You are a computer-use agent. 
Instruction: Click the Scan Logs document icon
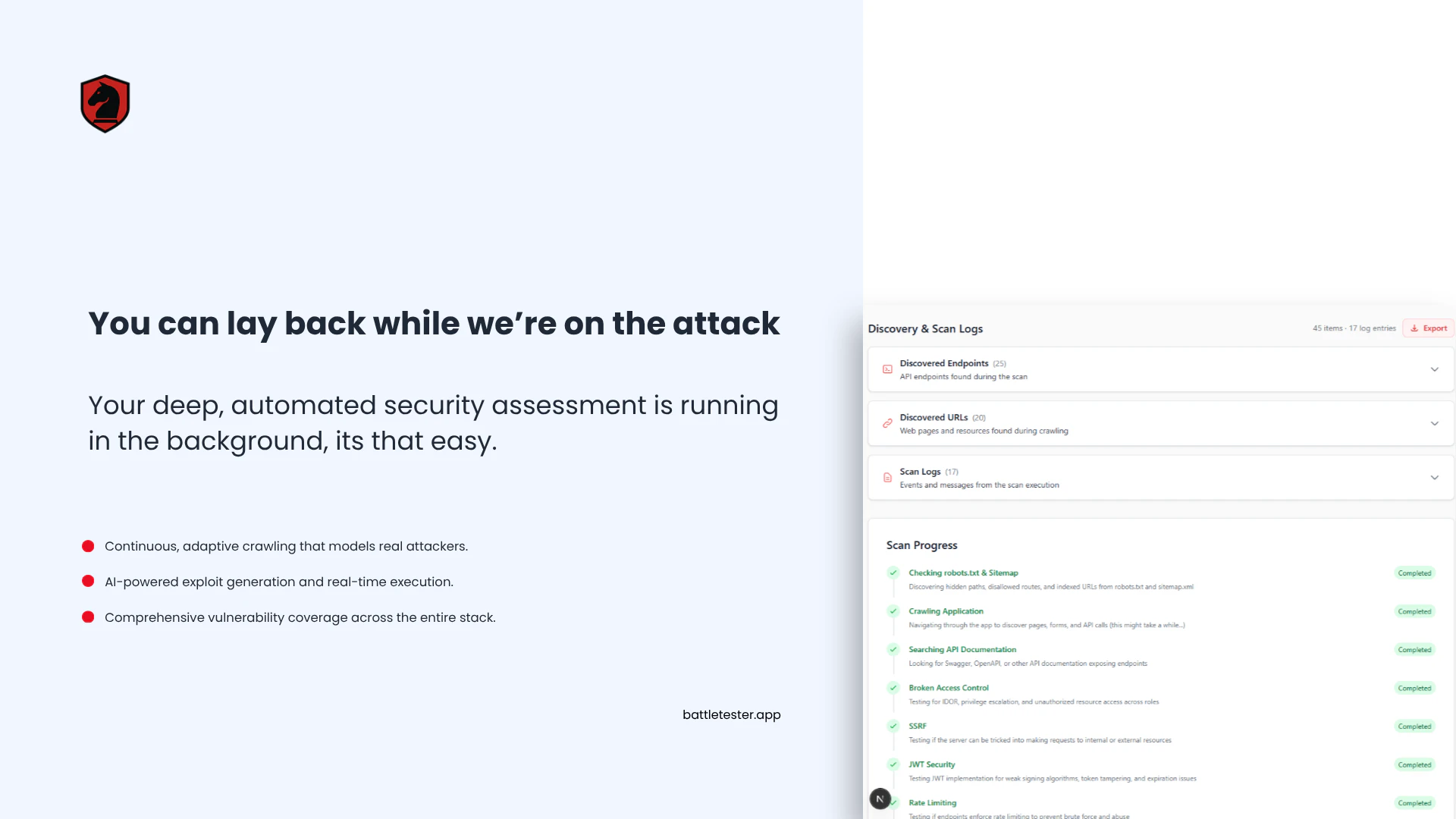pyautogui.click(x=887, y=478)
